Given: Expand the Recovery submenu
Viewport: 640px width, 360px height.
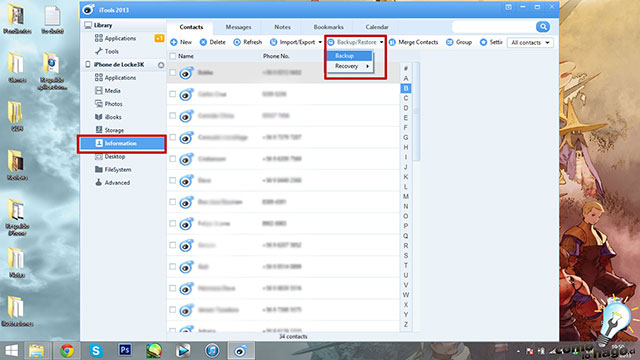Looking at the screenshot, I should click(x=350, y=66).
